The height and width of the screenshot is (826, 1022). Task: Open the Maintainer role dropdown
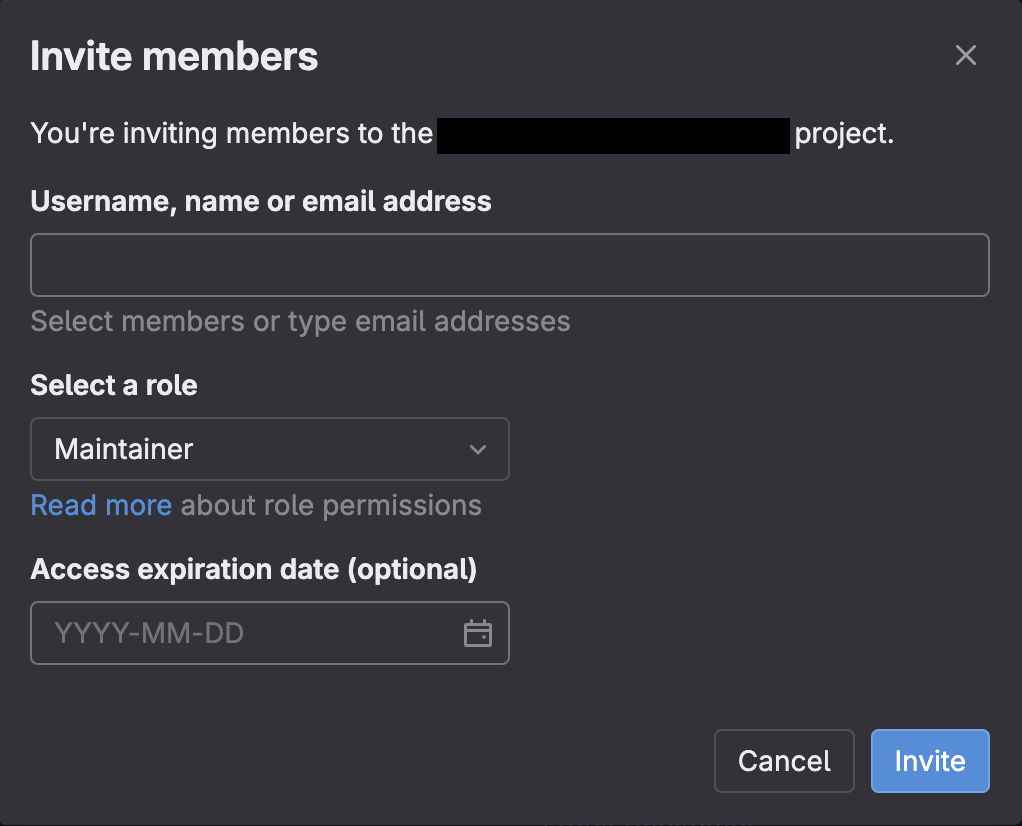(270, 449)
